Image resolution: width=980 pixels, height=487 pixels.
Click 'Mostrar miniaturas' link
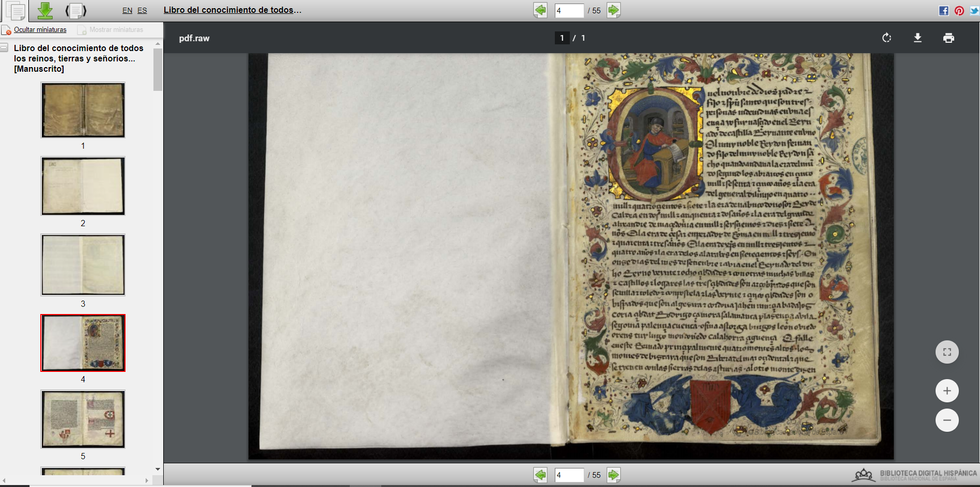point(116,29)
